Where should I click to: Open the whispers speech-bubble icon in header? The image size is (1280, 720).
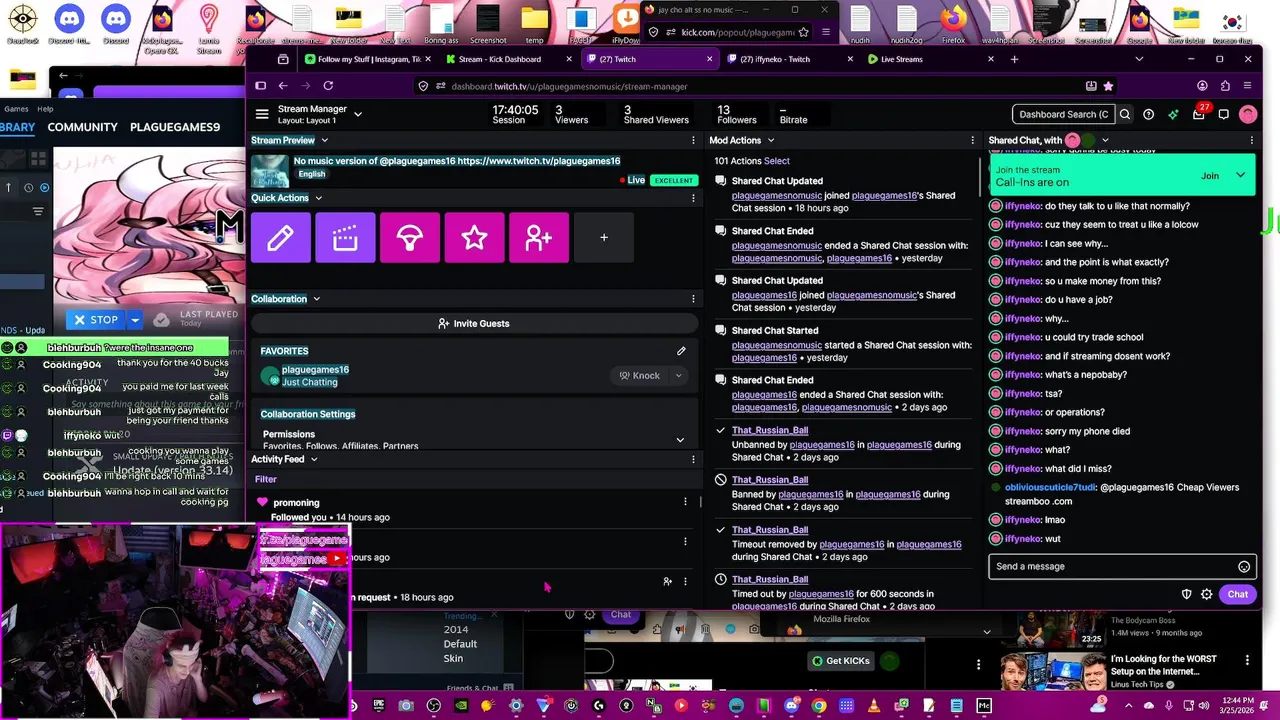click(1224, 114)
